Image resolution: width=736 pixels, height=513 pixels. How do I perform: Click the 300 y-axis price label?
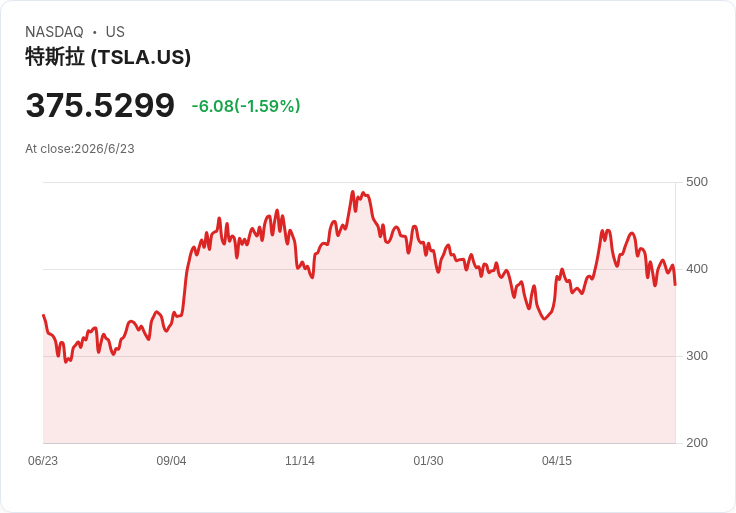click(697, 356)
